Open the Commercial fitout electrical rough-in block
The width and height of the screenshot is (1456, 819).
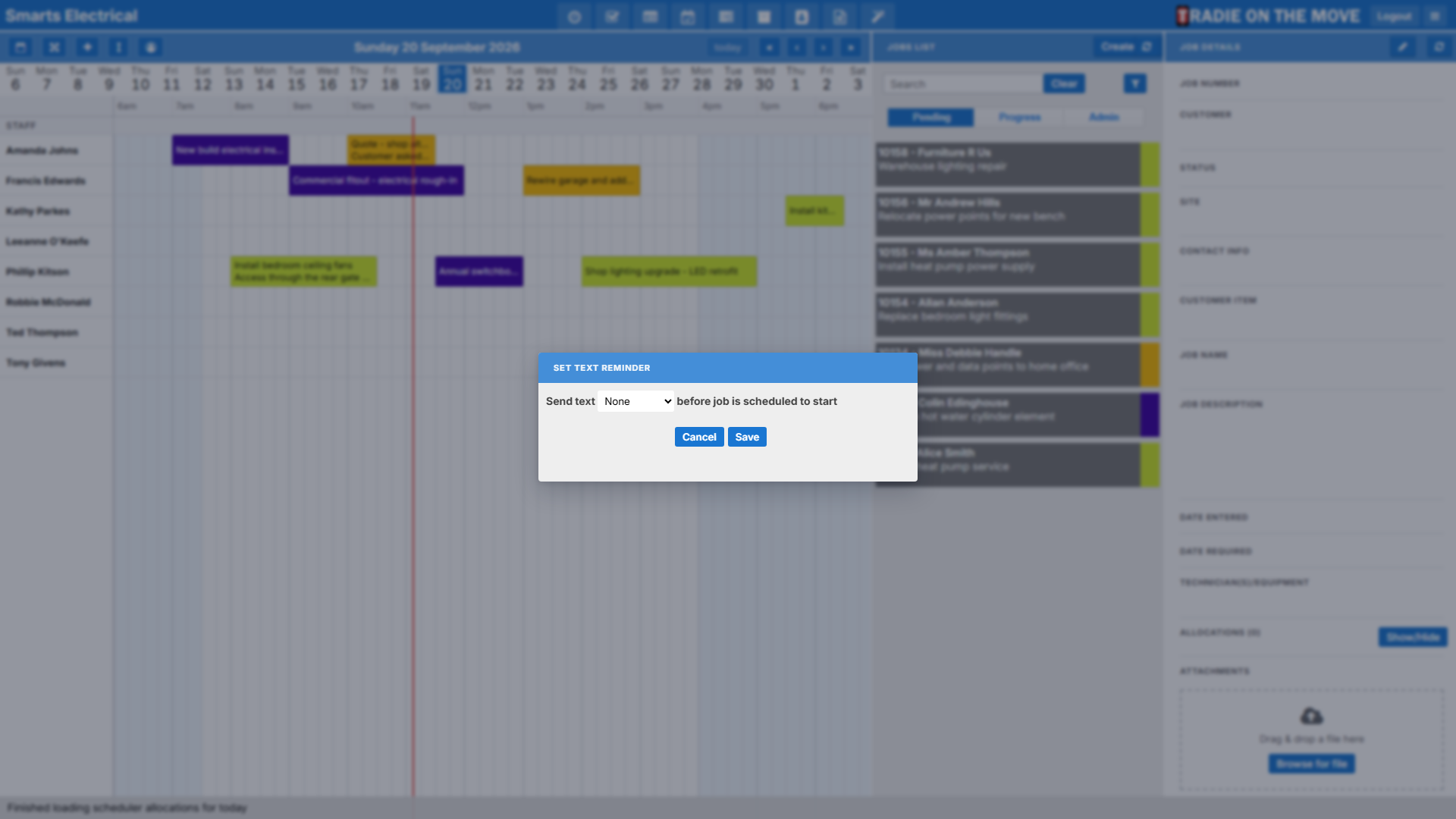376,180
